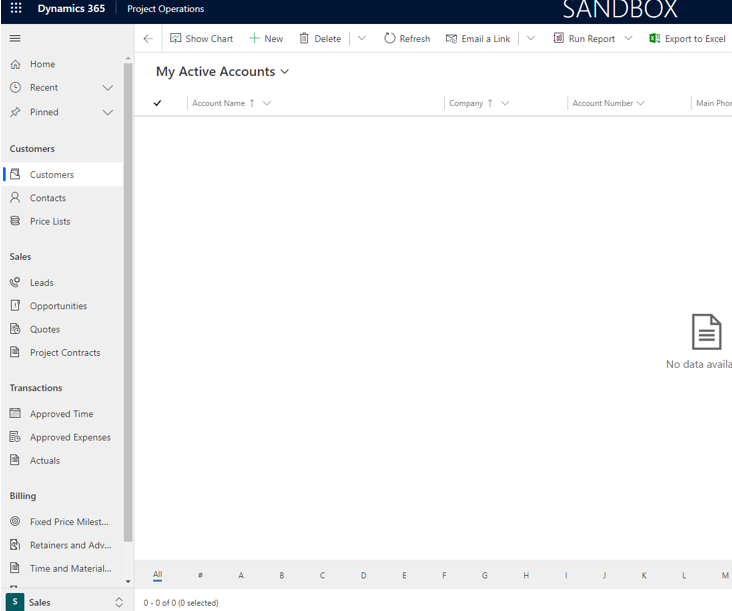
Task: Open the Dynamics 365 app launcher grid
Action: (x=16, y=8)
